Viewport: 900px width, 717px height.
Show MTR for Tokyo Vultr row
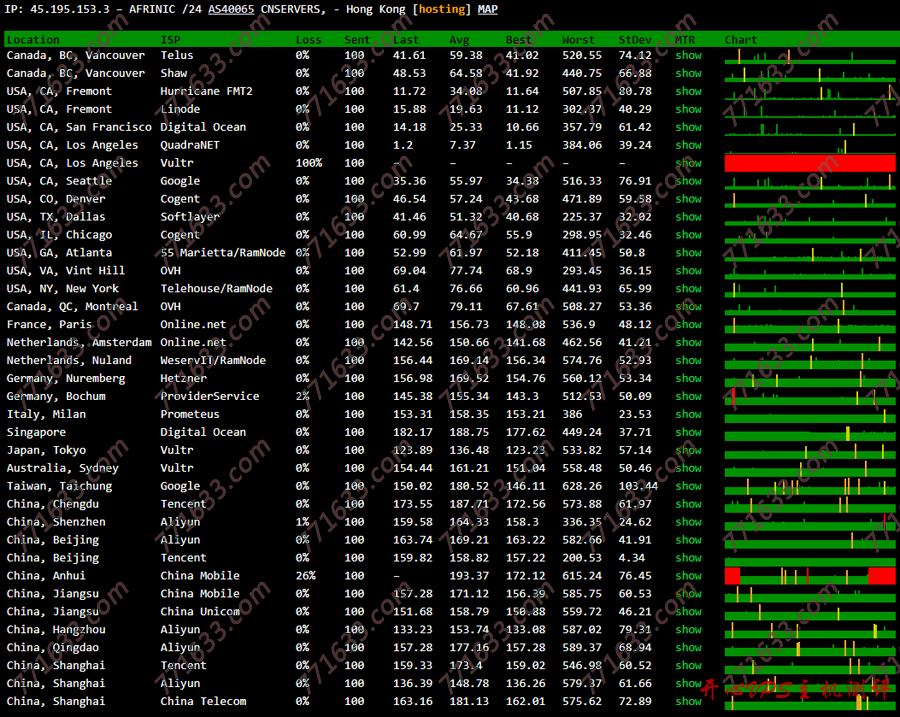688,450
